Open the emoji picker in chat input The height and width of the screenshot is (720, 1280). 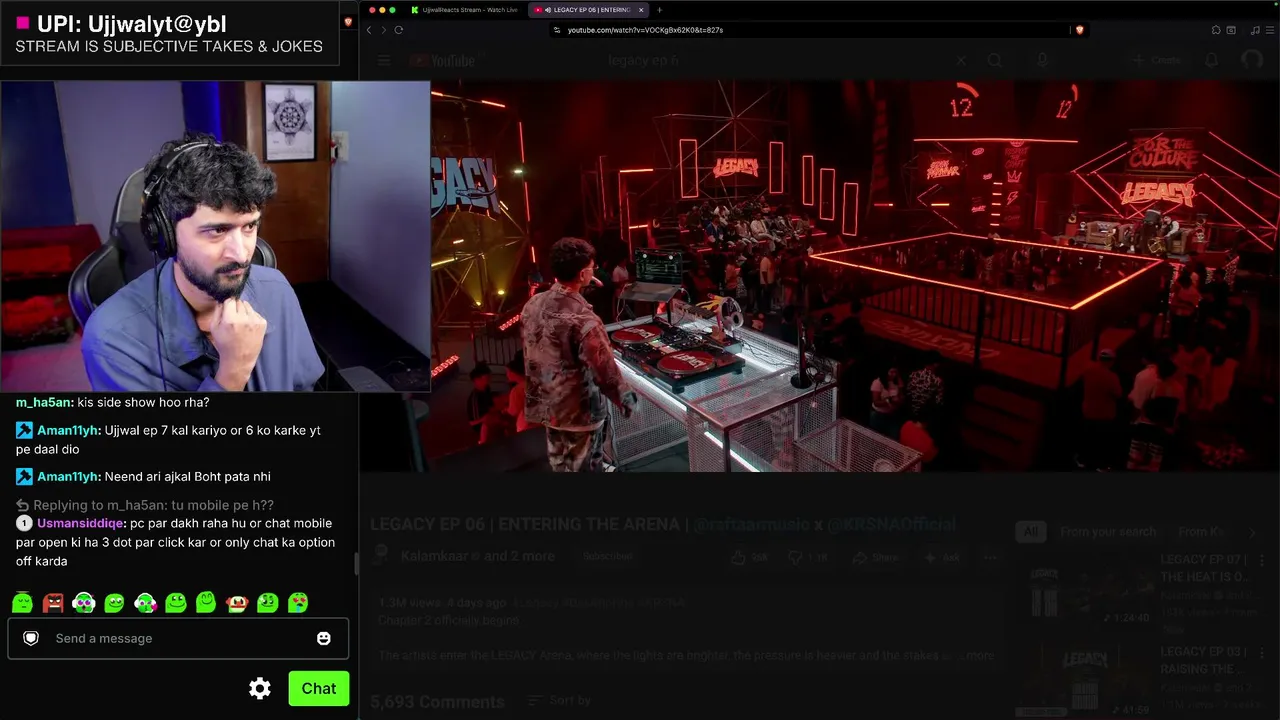pyautogui.click(x=323, y=638)
